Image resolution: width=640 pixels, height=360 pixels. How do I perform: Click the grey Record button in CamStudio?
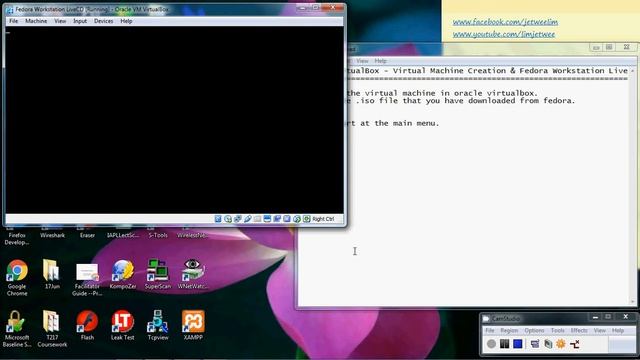coord(491,344)
